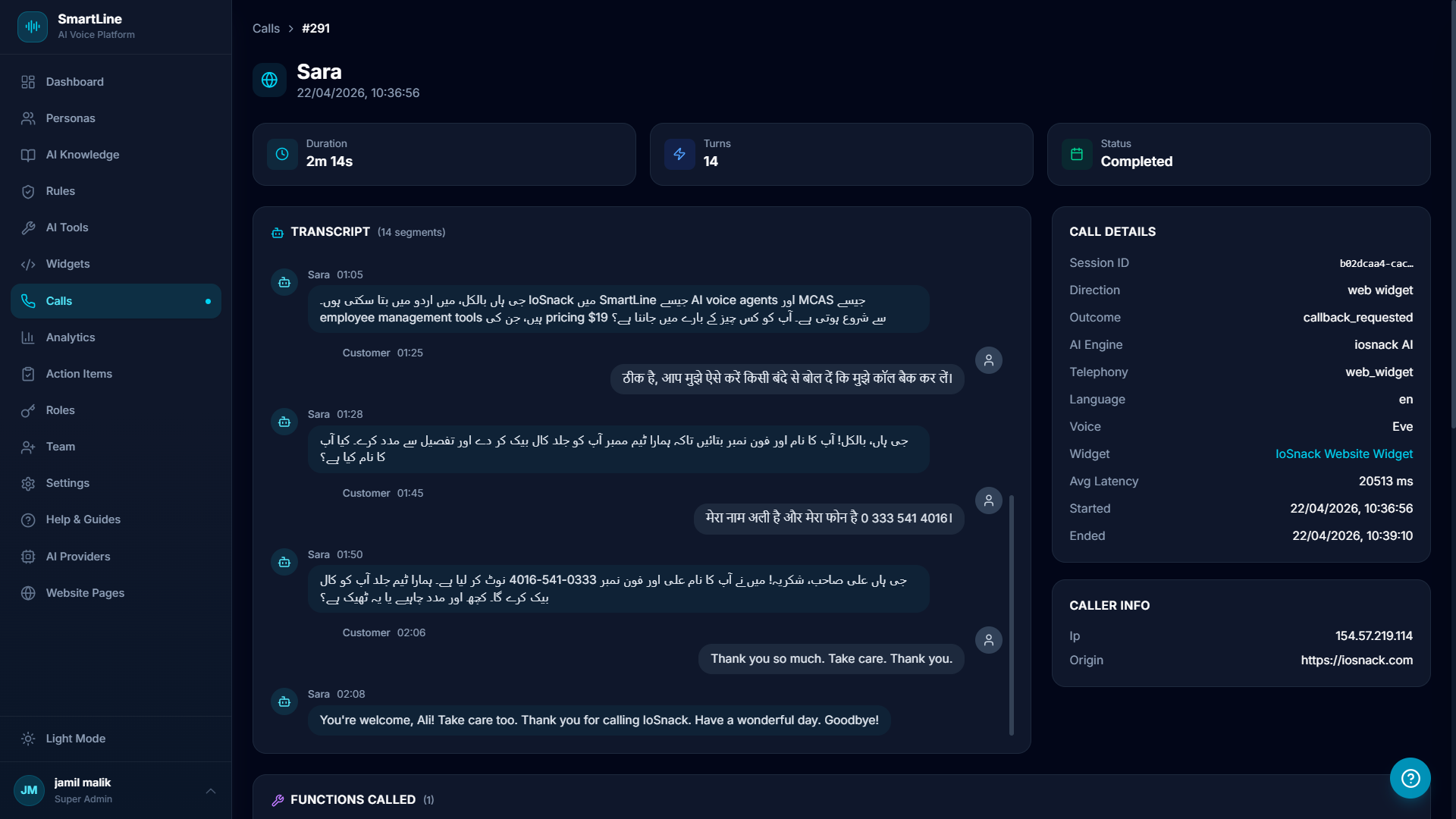
Task: Click the bot icon next to Sara's transcript message
Action: 284,282
